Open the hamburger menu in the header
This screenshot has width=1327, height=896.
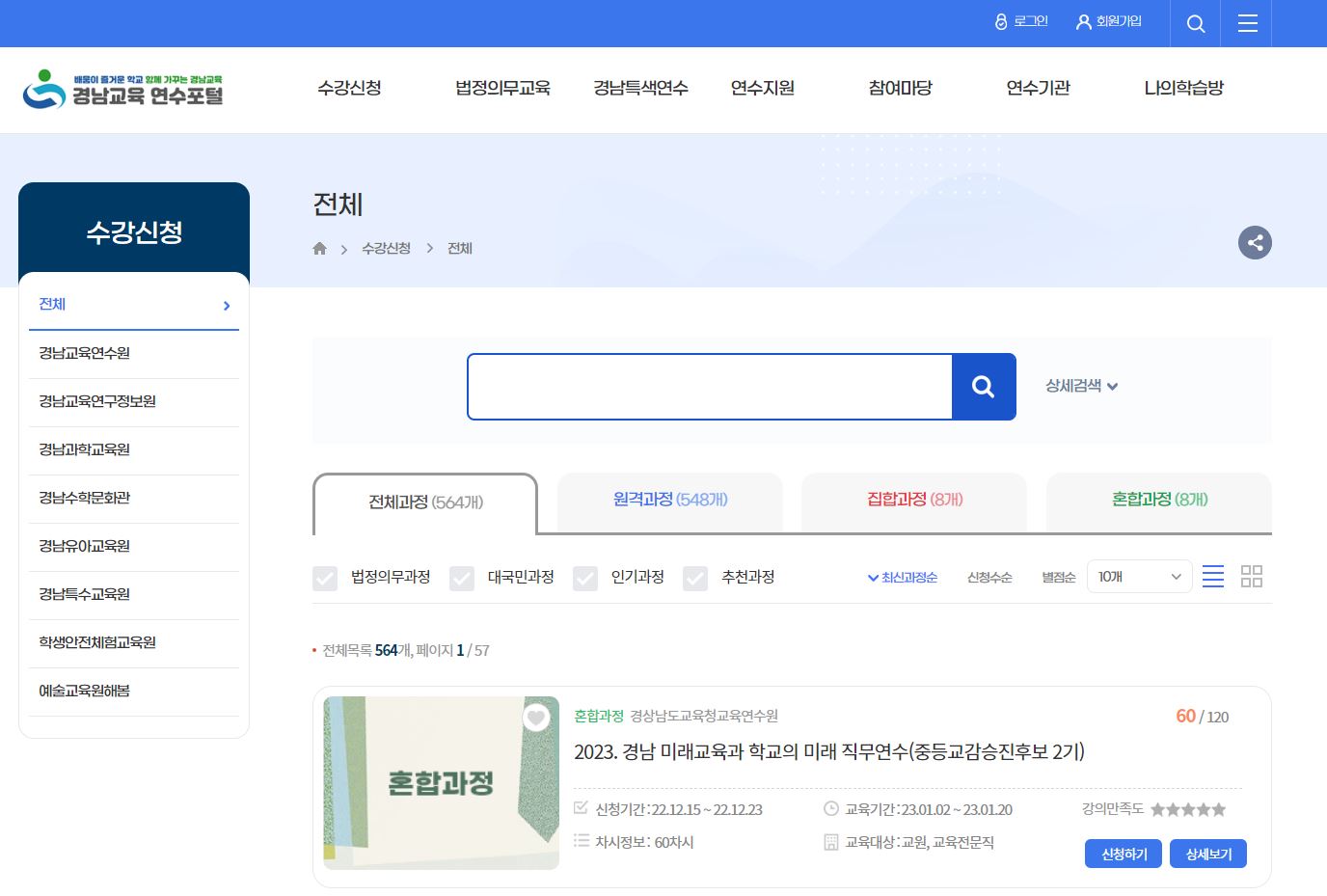[1246, 23]
